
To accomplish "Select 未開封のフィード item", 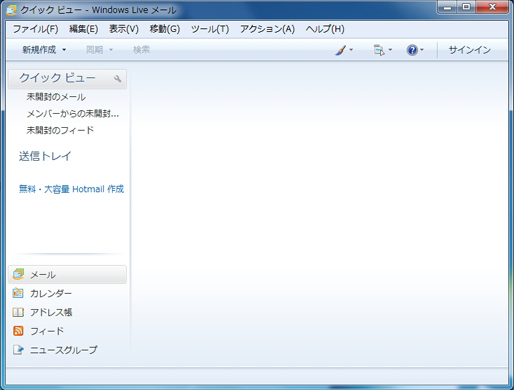I will pos(60,130).
